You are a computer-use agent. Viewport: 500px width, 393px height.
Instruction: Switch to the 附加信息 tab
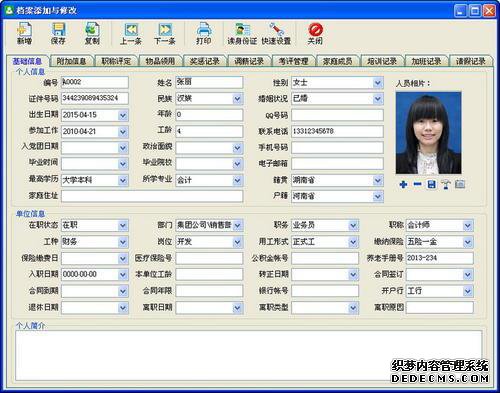coord(71,61)
